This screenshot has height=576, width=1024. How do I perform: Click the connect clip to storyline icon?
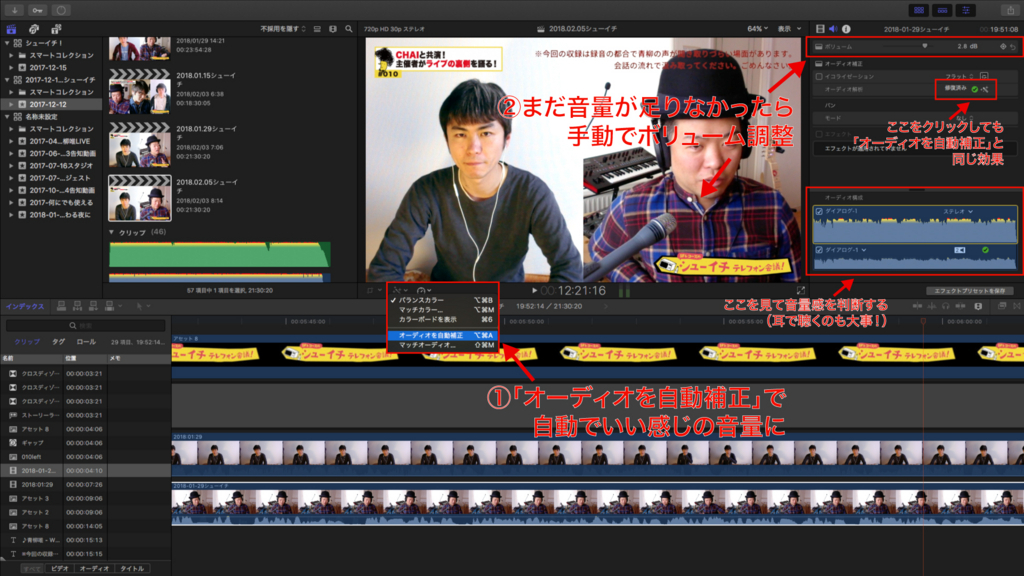(x=61, y=306)
